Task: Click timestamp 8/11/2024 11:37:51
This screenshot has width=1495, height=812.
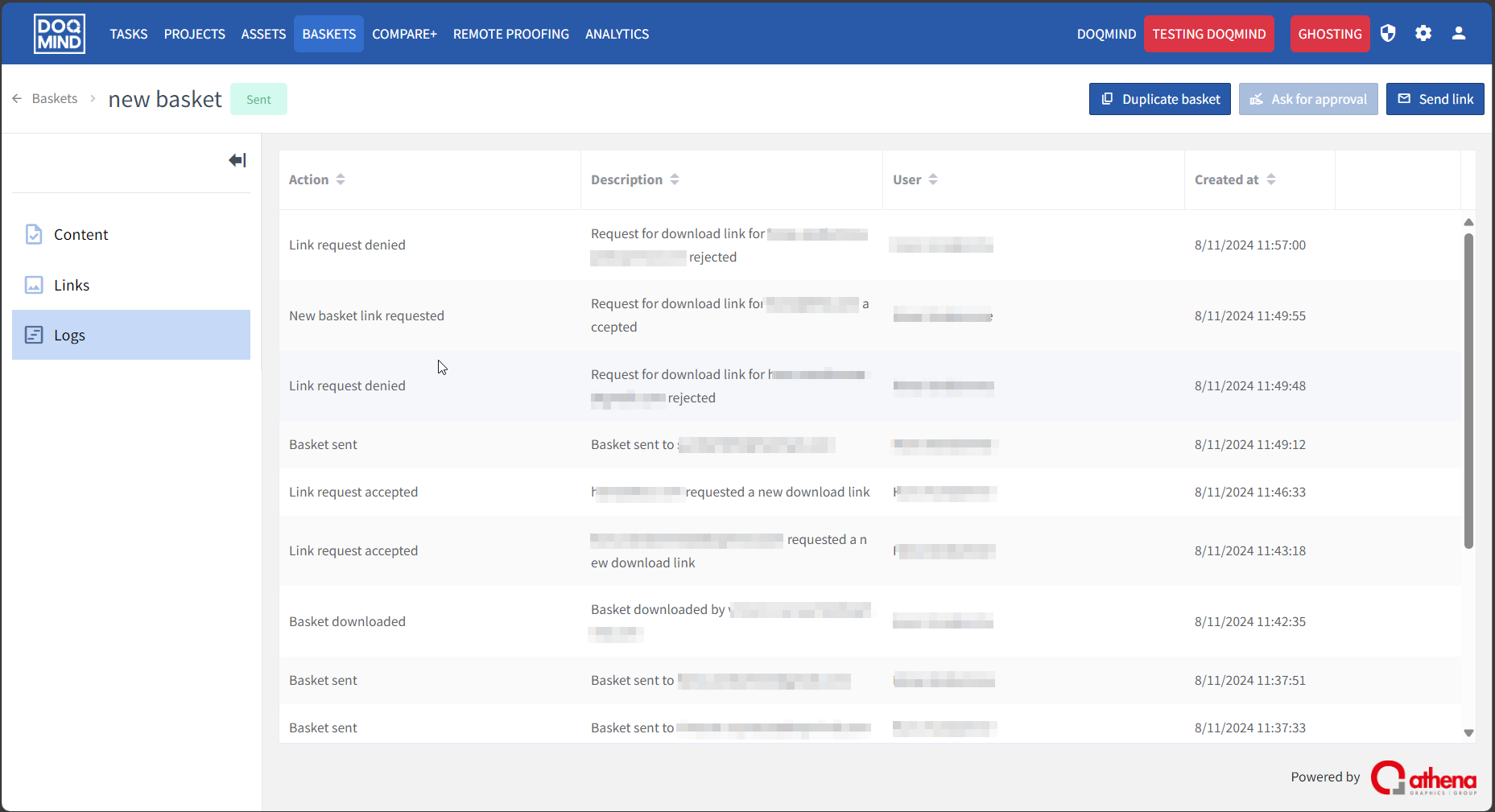Action: point(1250,680)
